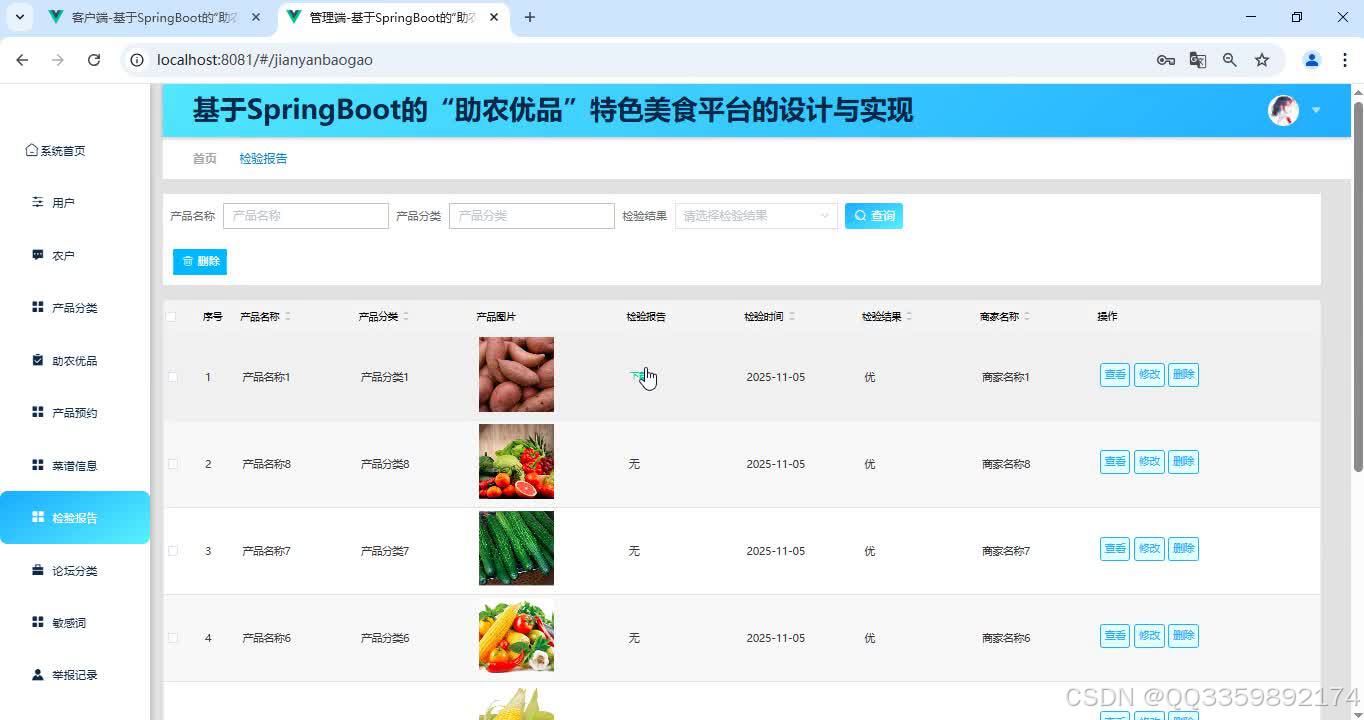The height and width of the screenshot is (720, 1364).
Task: Click the bulk 删除 button
Action: [200, 262]
